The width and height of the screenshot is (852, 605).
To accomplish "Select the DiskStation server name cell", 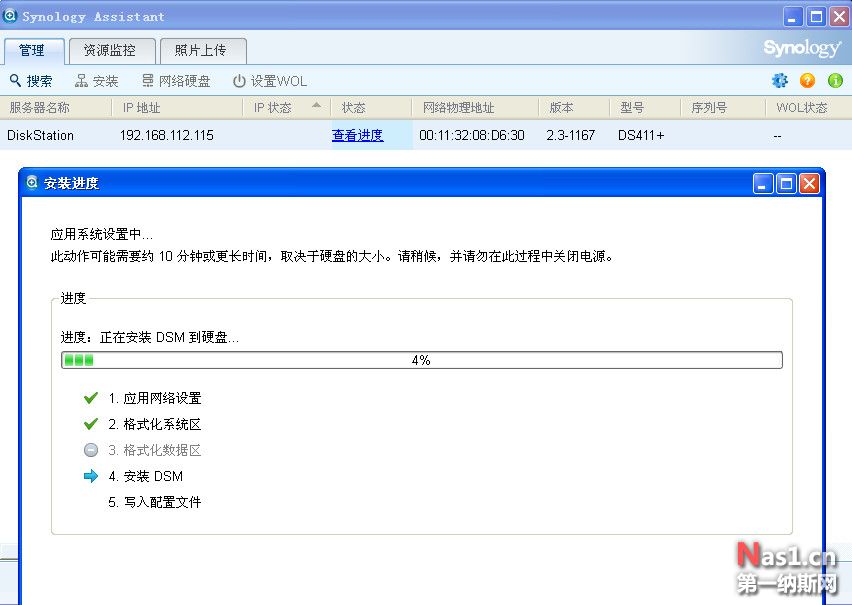I will pyautogui.click(x=40, y=135).
